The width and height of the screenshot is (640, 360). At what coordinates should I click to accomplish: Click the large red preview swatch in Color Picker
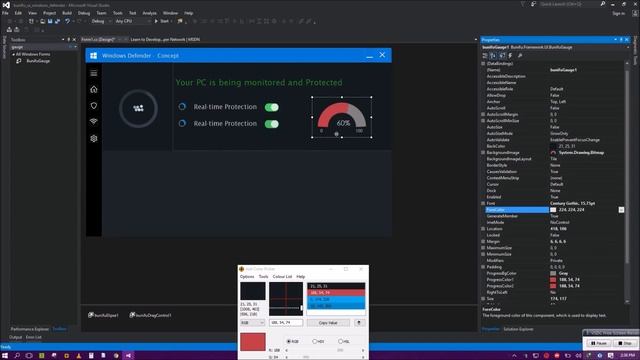[252, 342]
